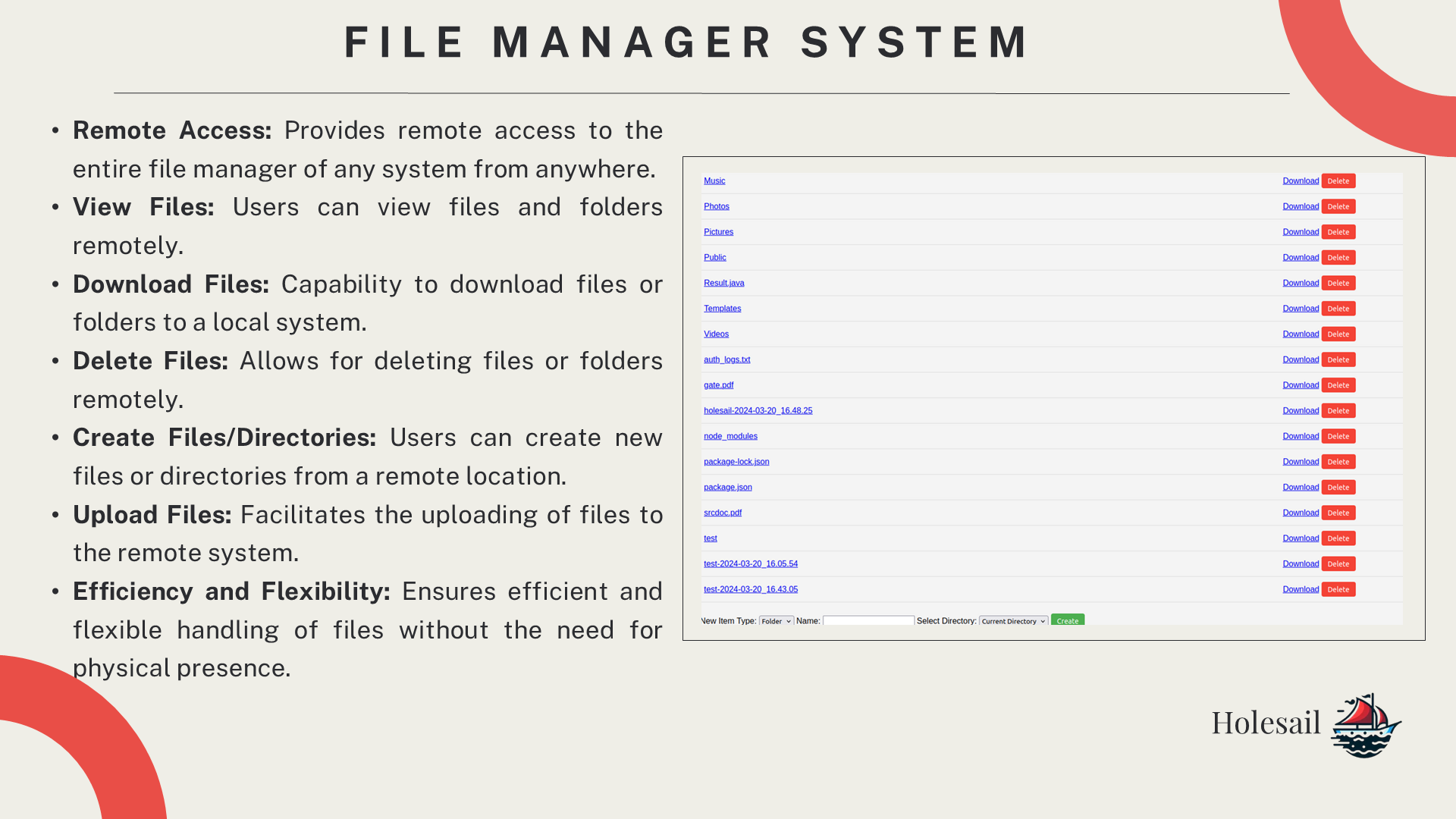The height and width of the screenshot is (819, 1456).
Task: Delete gate.pdf
Action: pos(1338,385)
